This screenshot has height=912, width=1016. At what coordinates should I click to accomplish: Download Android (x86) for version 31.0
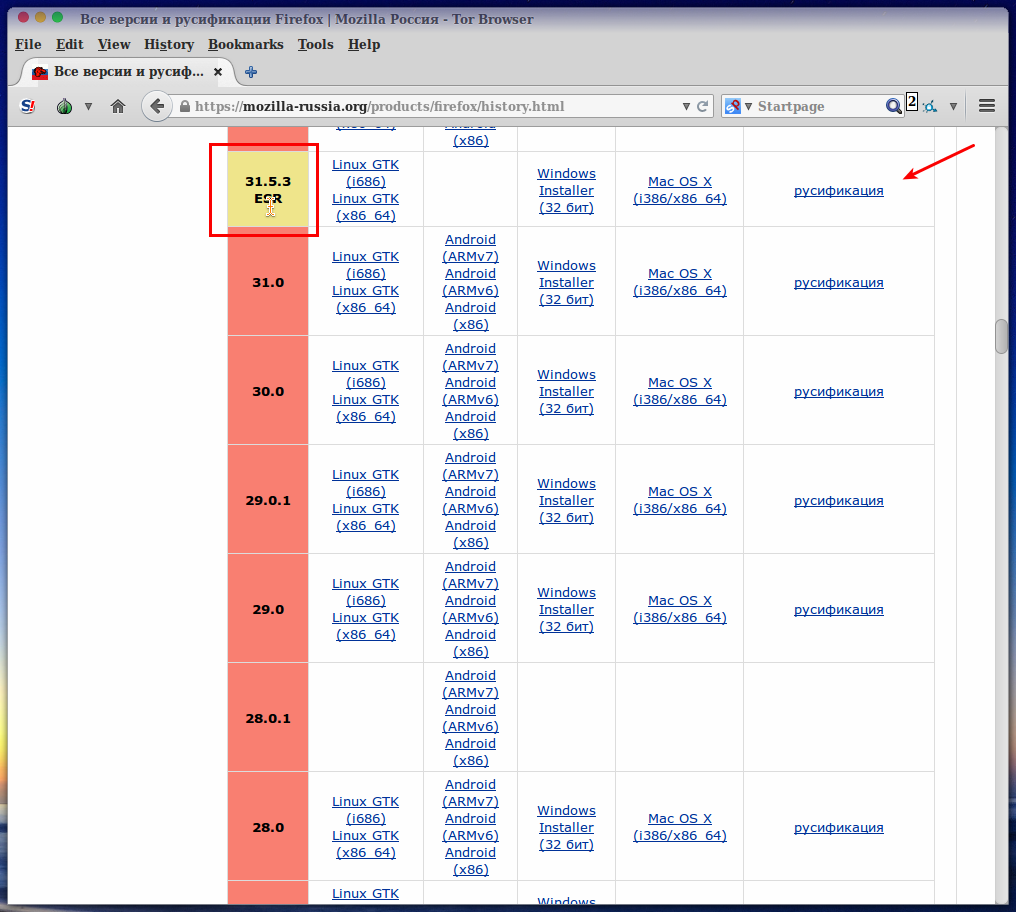tap(470, 316)
